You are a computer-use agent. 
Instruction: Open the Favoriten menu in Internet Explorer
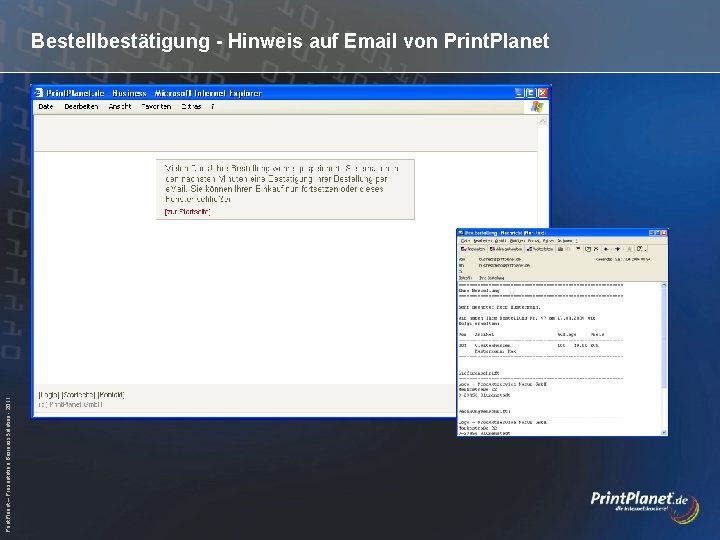(156, 107)
